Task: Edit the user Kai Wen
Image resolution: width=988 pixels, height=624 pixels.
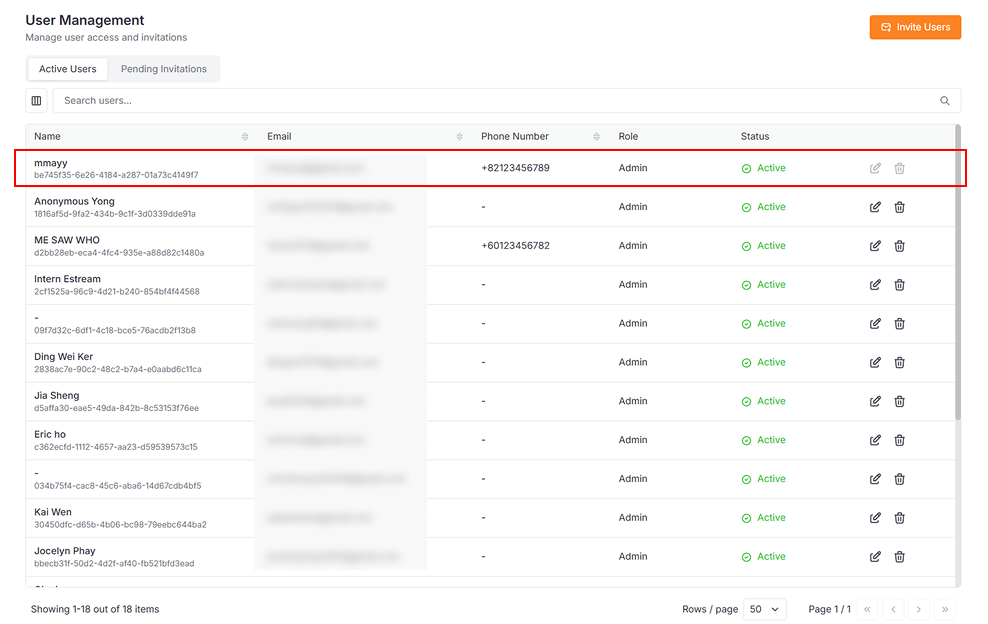Action: point(875,518)
